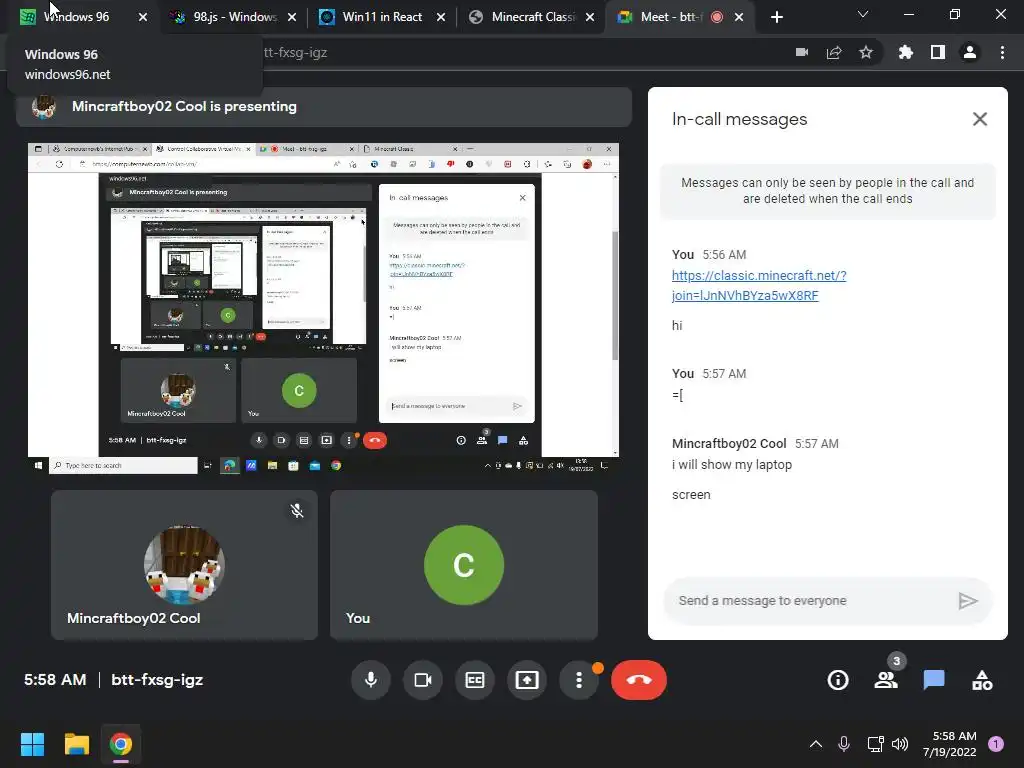The image size is (1024, 768).
Task: Close the Win11 in React tab
Action: click(x=441, y=17)
